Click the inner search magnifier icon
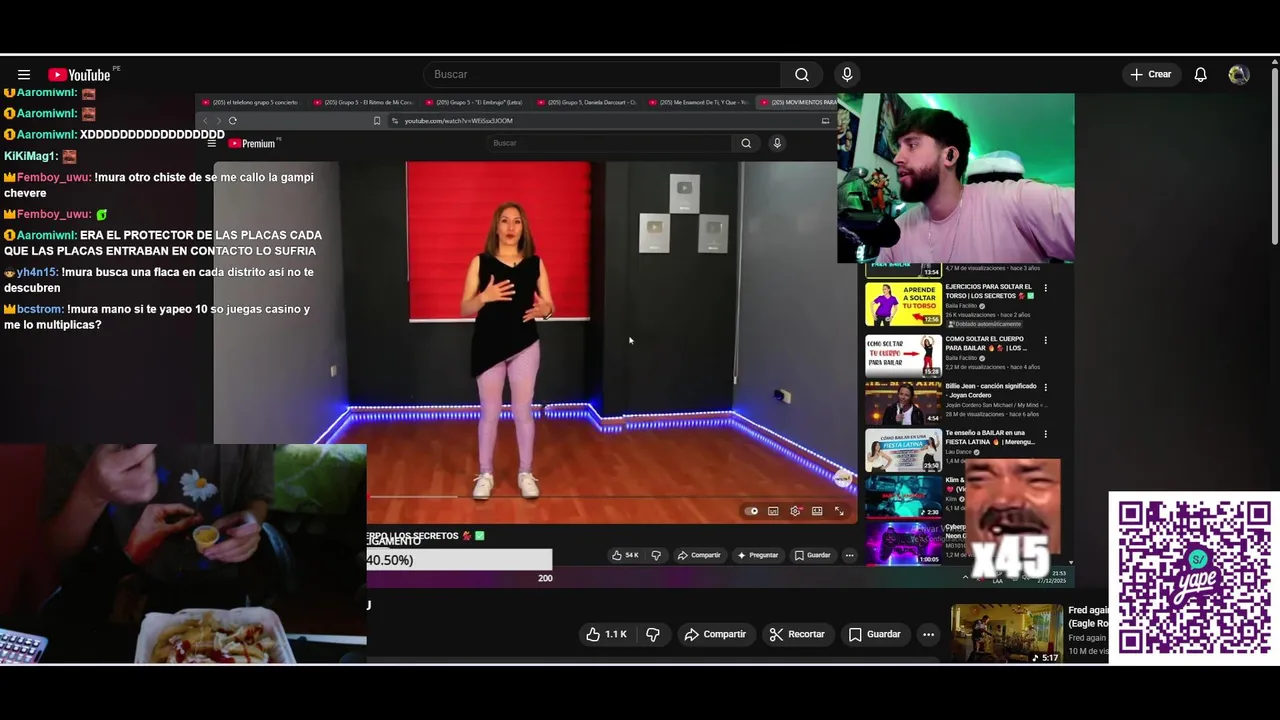This screenshot has height=720, width=1280. click(x=746, y=143)
